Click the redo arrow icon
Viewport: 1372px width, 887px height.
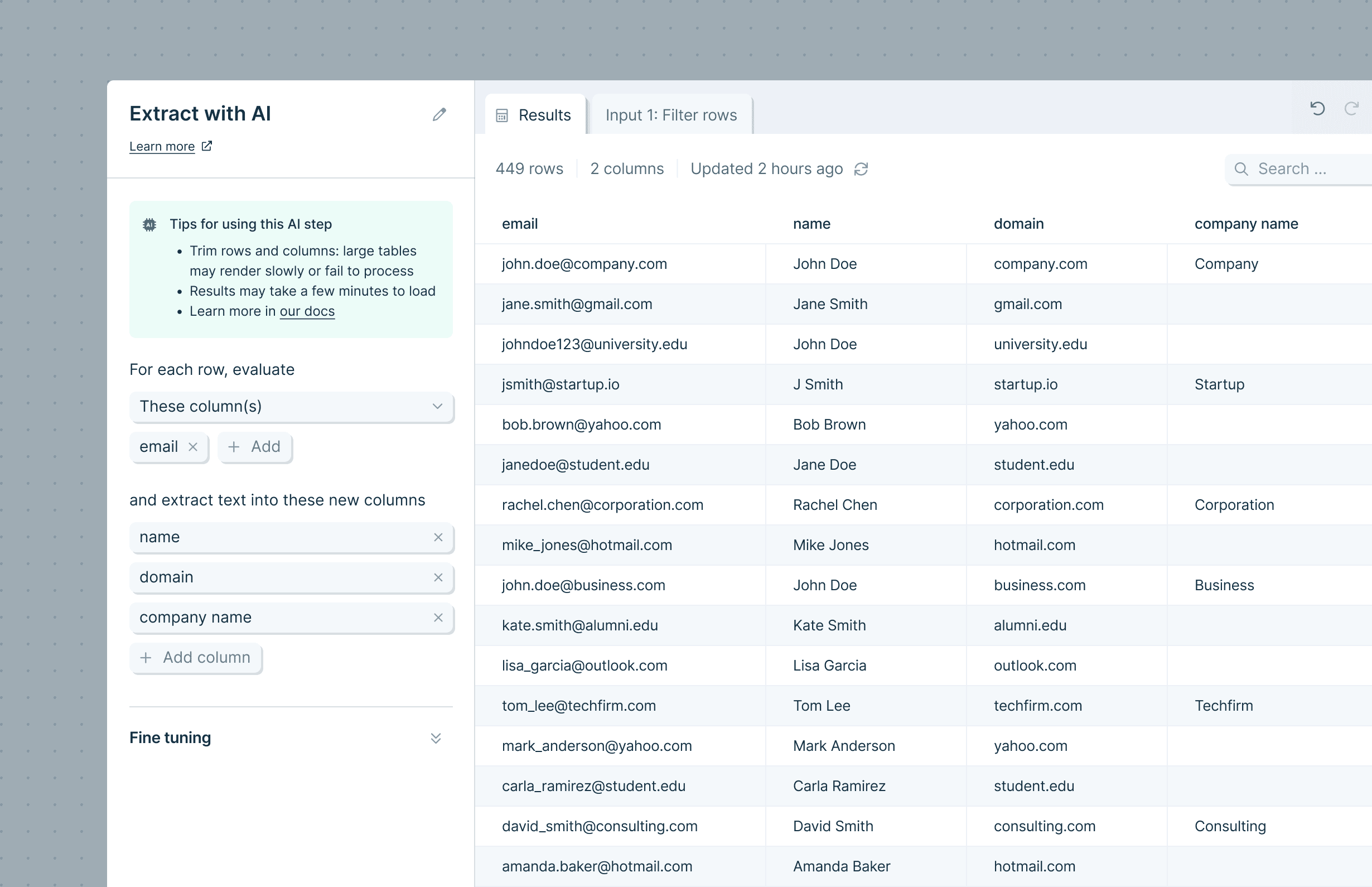click(1351, 108)
